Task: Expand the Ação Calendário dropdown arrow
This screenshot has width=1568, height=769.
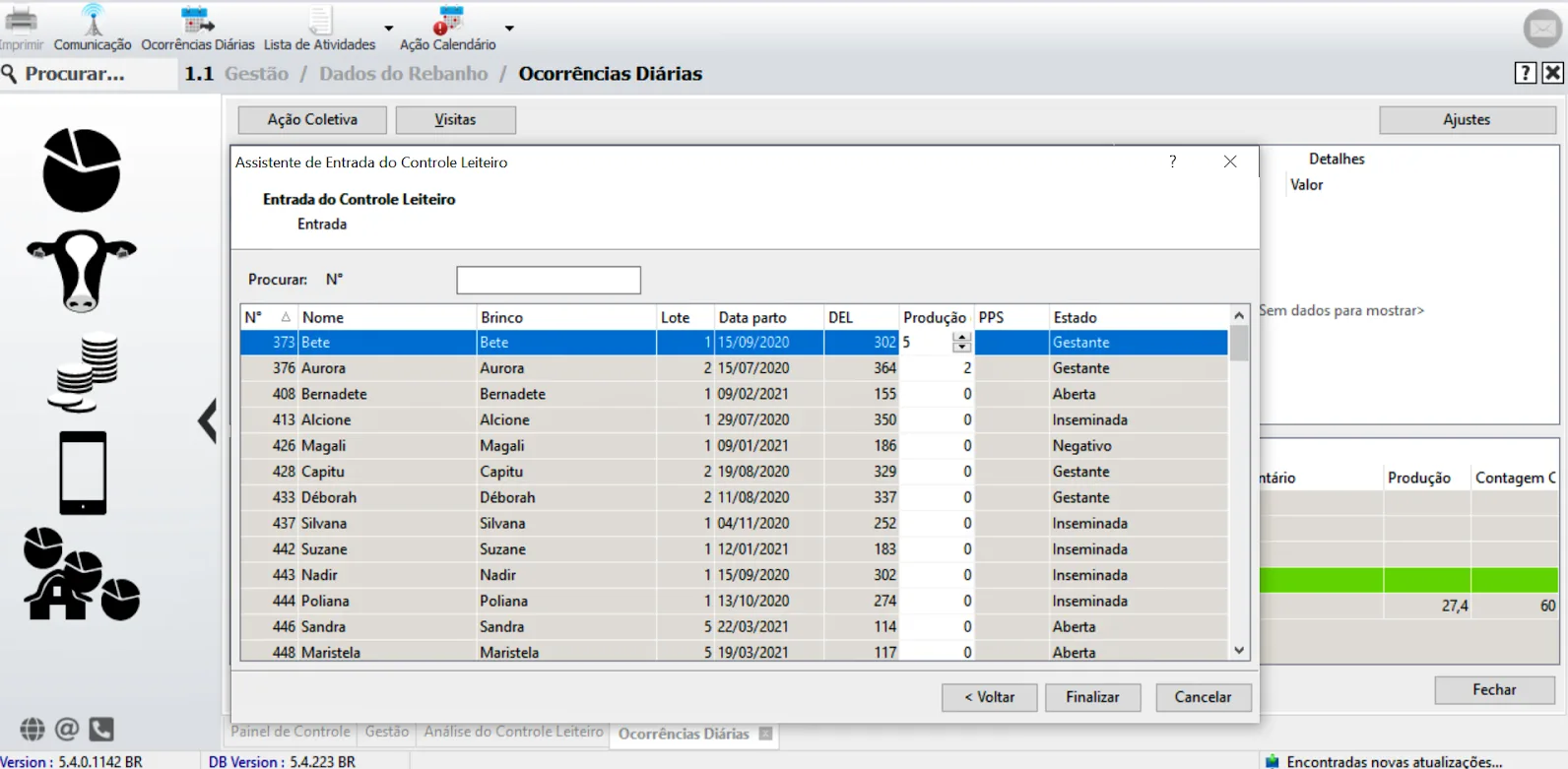Action: click(x=509, y=29)
